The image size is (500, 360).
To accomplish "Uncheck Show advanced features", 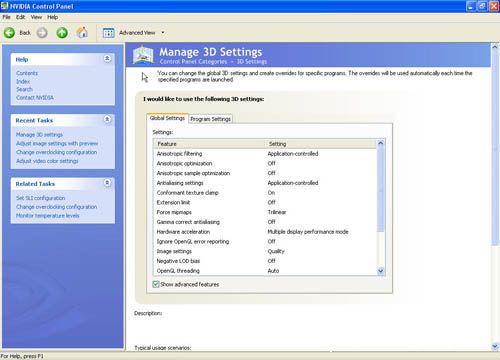I will 156,284.
